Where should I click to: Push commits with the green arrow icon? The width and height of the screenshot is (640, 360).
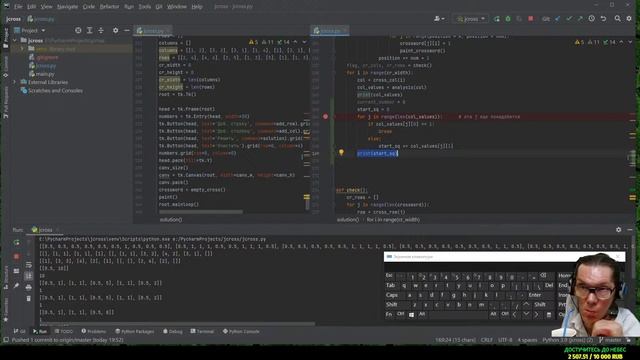click(580, 19)
